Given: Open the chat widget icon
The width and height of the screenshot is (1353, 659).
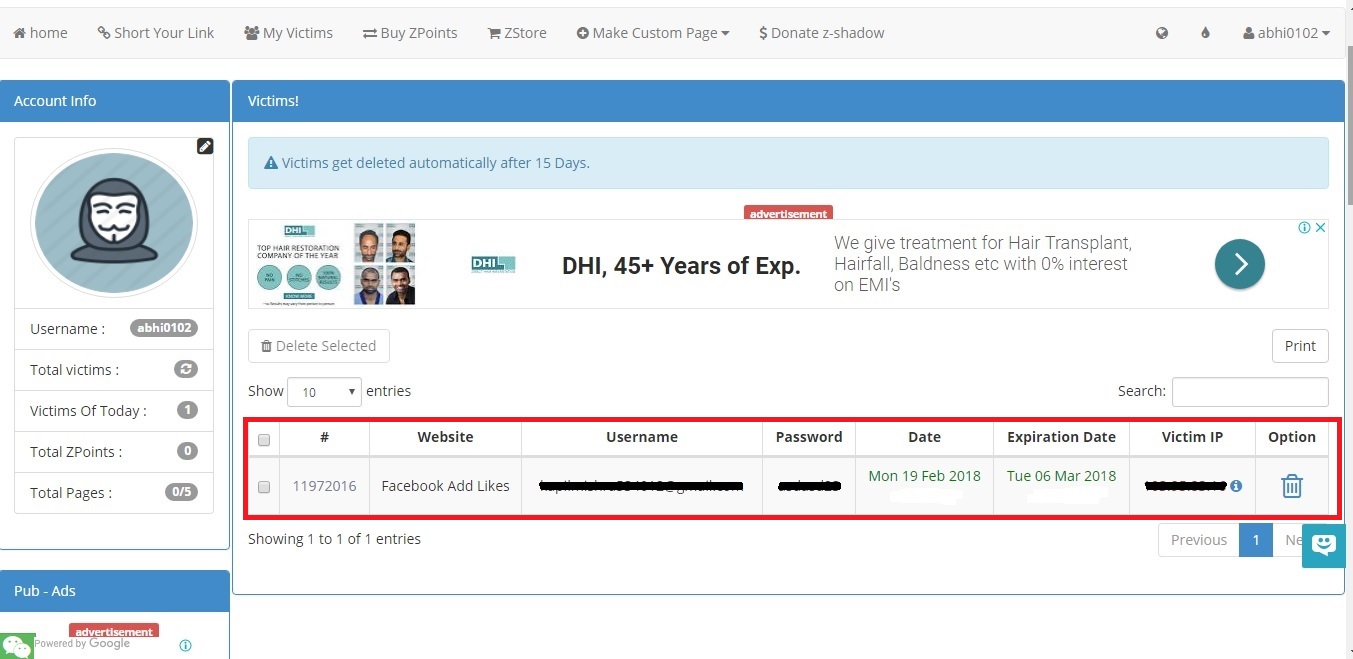Looking at the screenshot, I should [x=1323, y=546].
